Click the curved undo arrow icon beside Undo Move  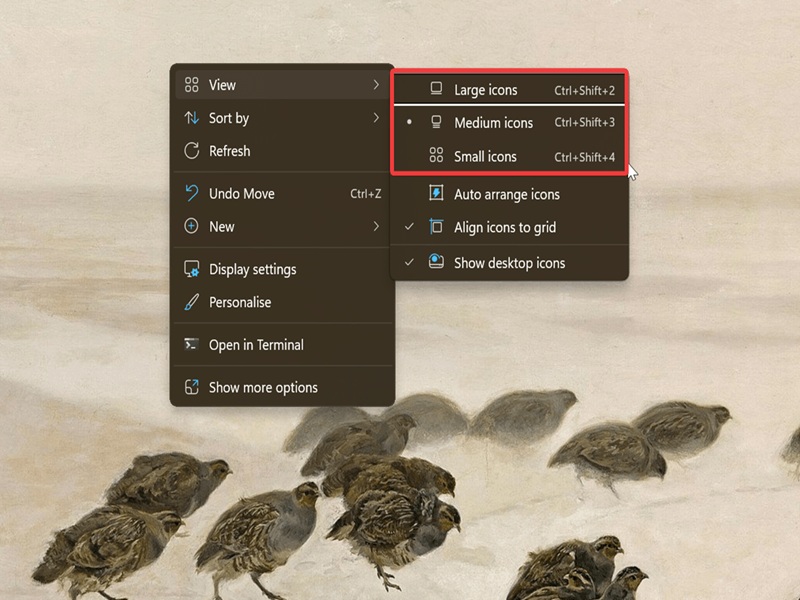(x=191, y=193)
